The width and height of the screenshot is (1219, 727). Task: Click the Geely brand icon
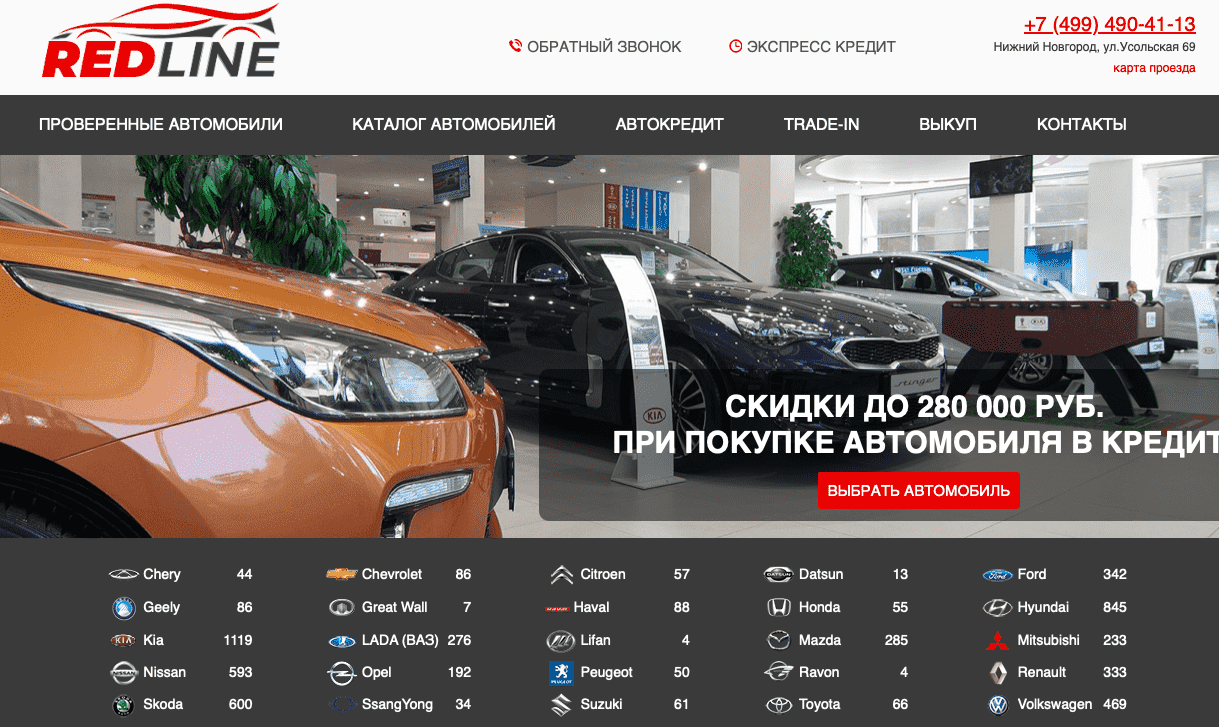123,608
